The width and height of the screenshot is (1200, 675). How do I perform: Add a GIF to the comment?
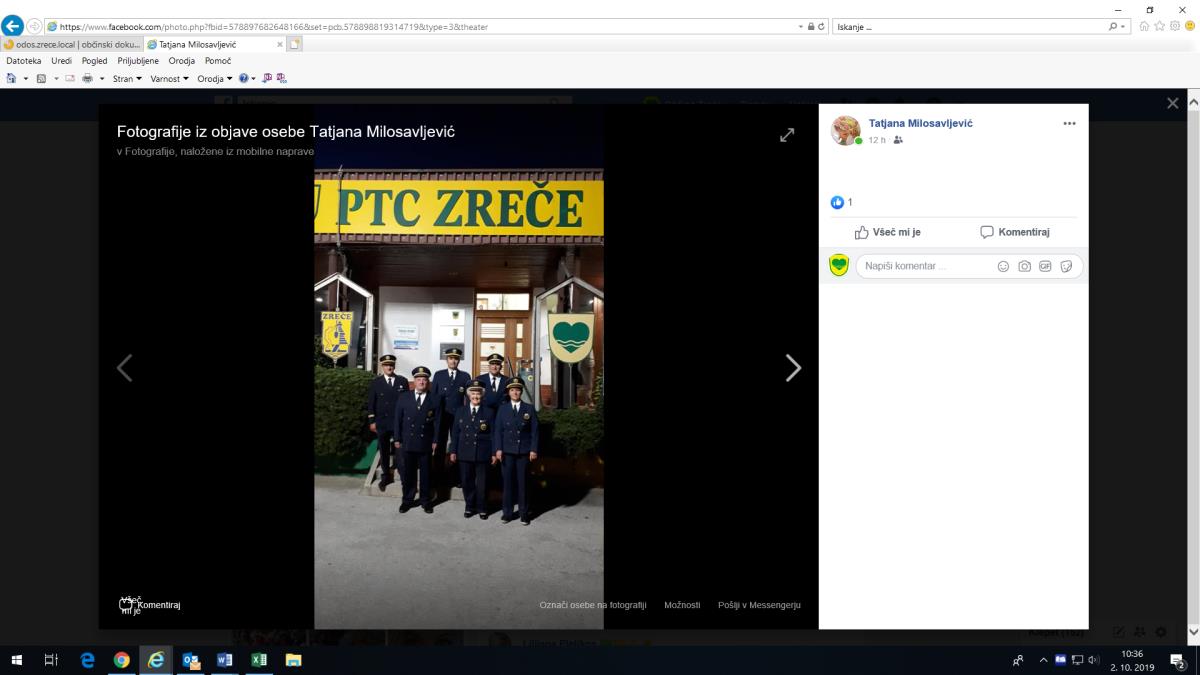(x=1045, y=266)
